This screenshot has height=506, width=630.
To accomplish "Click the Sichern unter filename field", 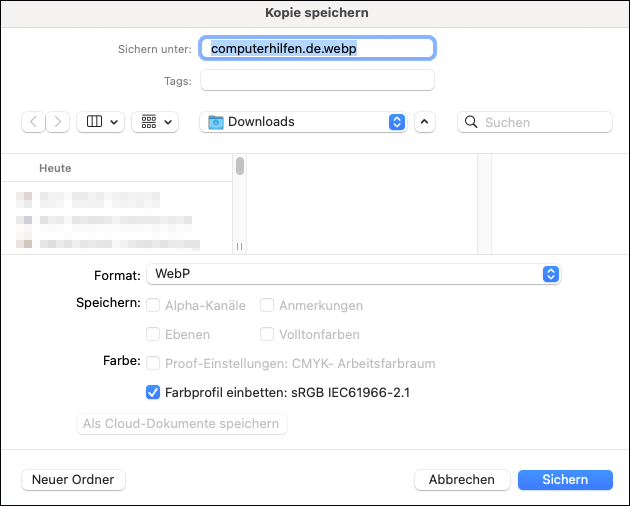I will coord(317,49).
